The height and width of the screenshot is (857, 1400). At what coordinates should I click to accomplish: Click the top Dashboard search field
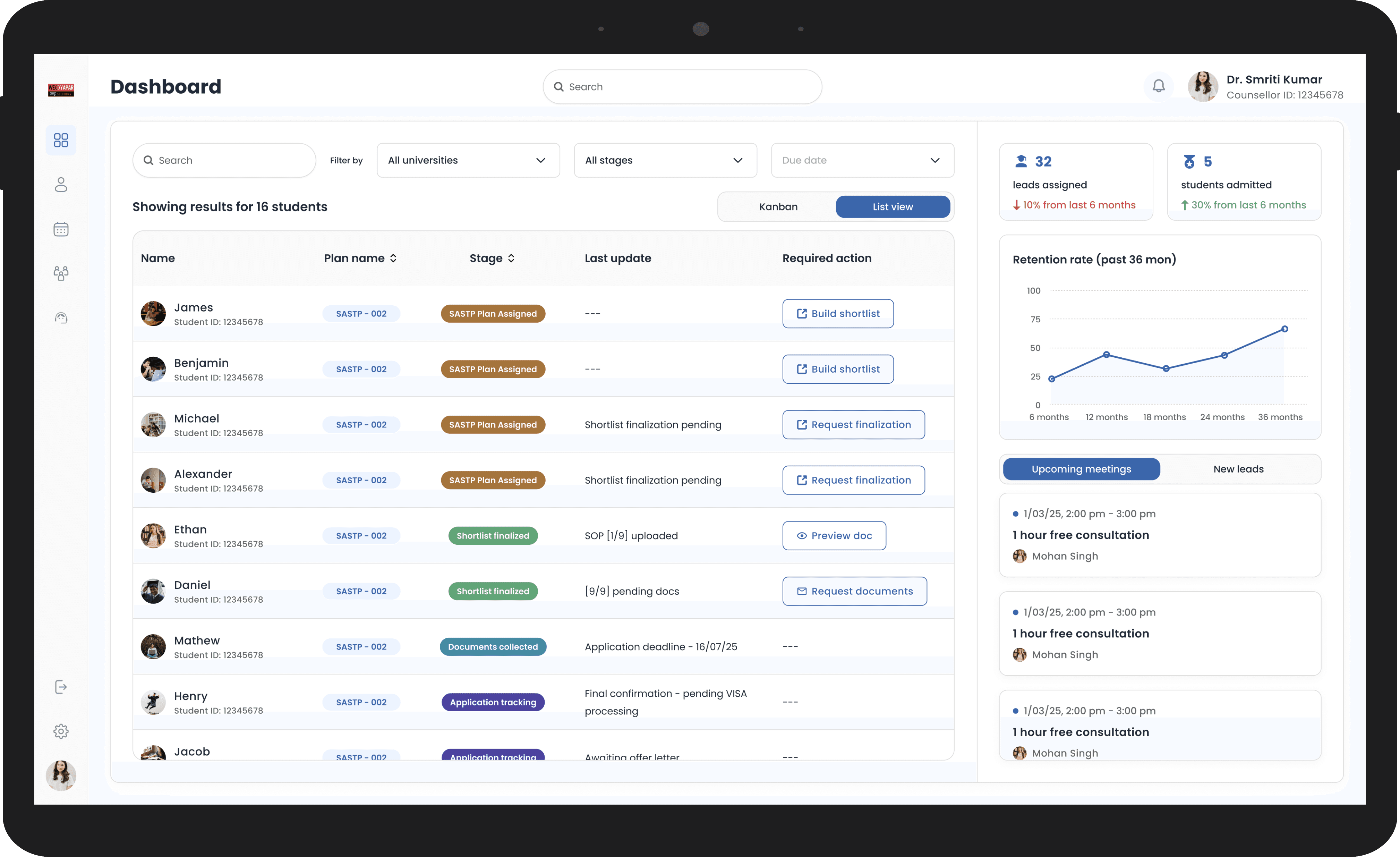(682, 87)
